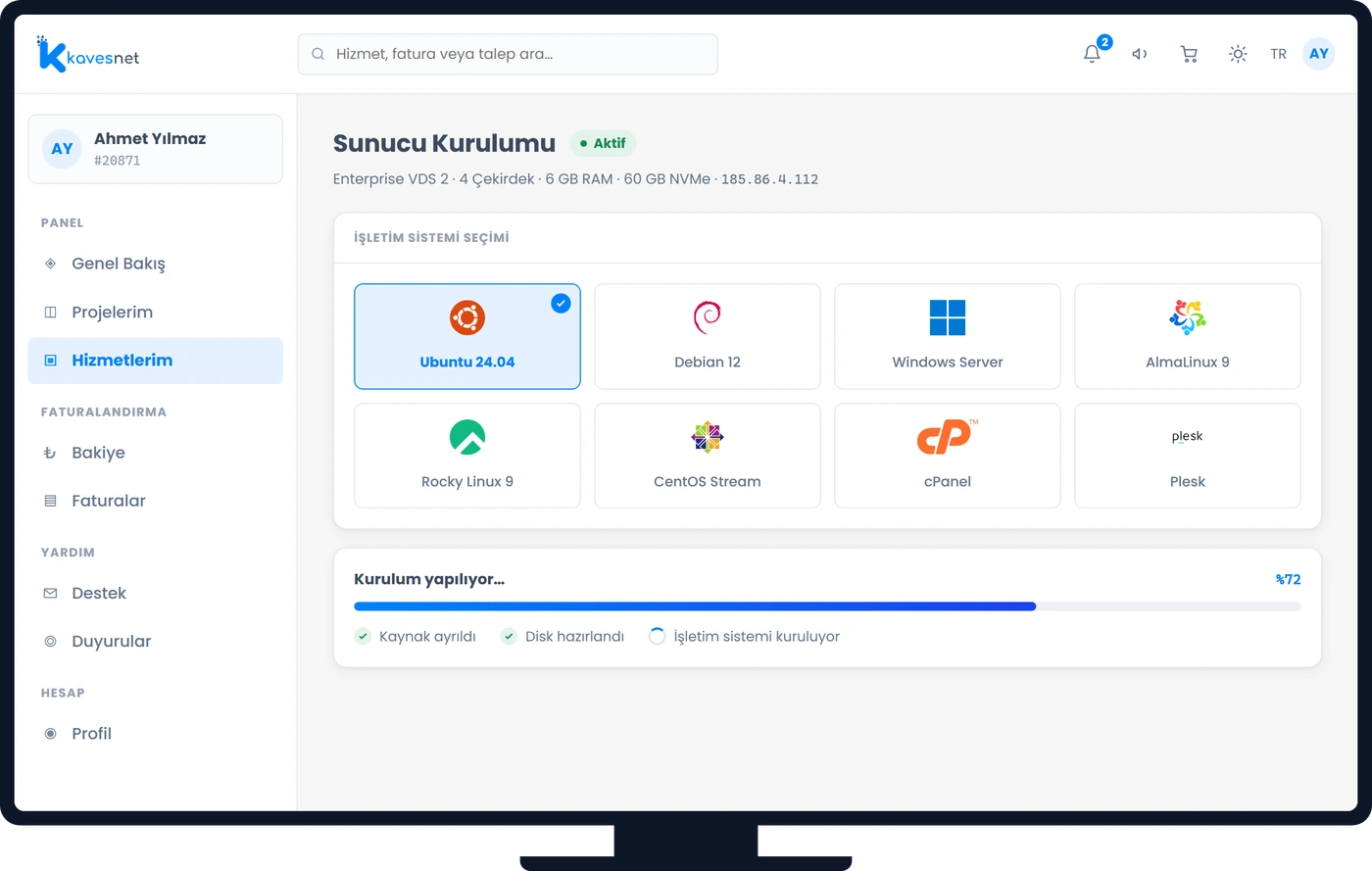Click the Aktif status badge
This screenshot has height=871, width=1372.
603,143
